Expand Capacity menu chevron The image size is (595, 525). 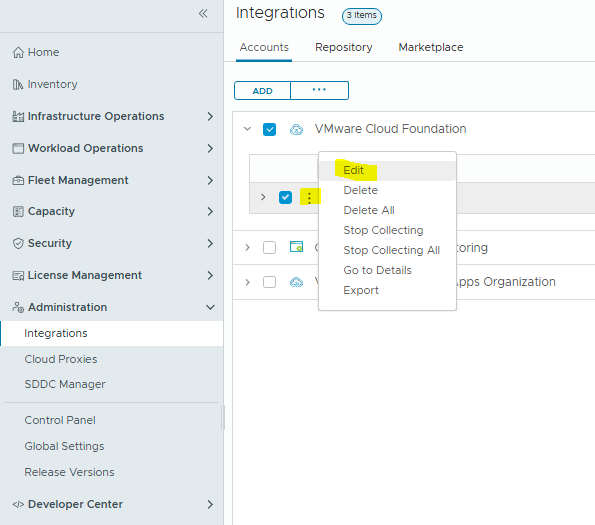coord(210,211)
